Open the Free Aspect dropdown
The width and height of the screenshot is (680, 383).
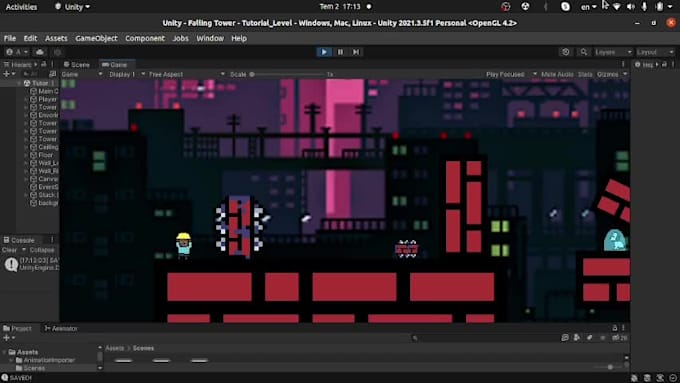(x=186, y=75)
